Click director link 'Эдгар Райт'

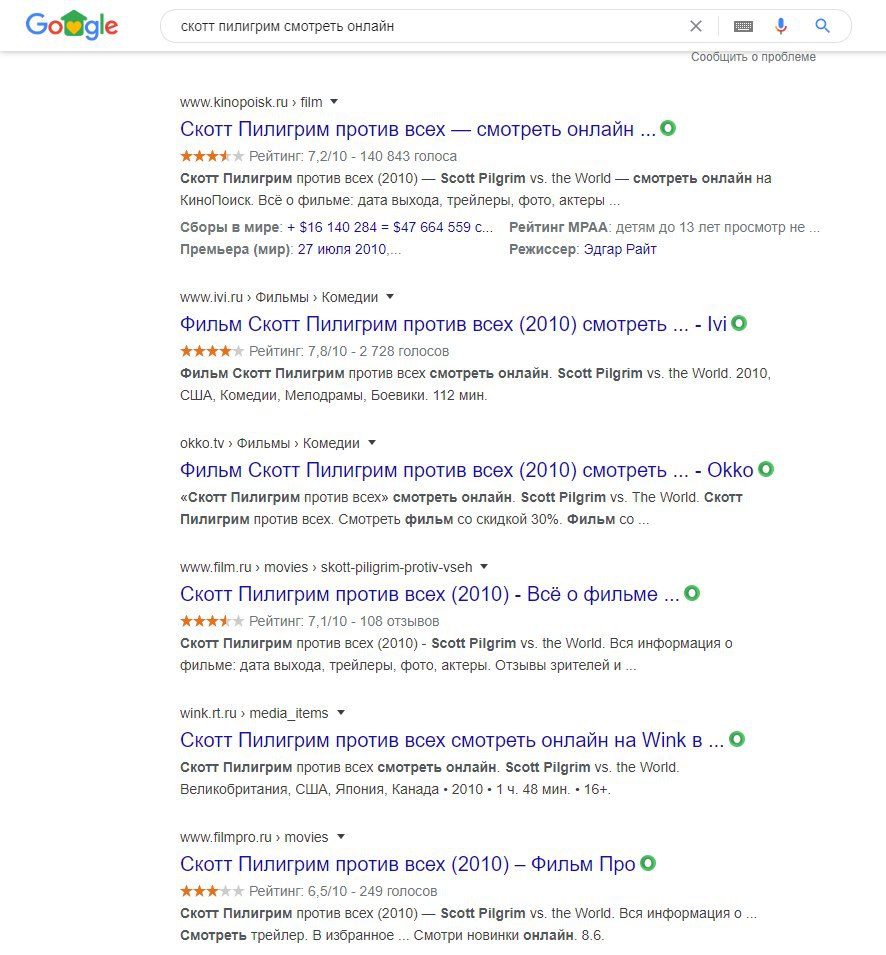620,249
